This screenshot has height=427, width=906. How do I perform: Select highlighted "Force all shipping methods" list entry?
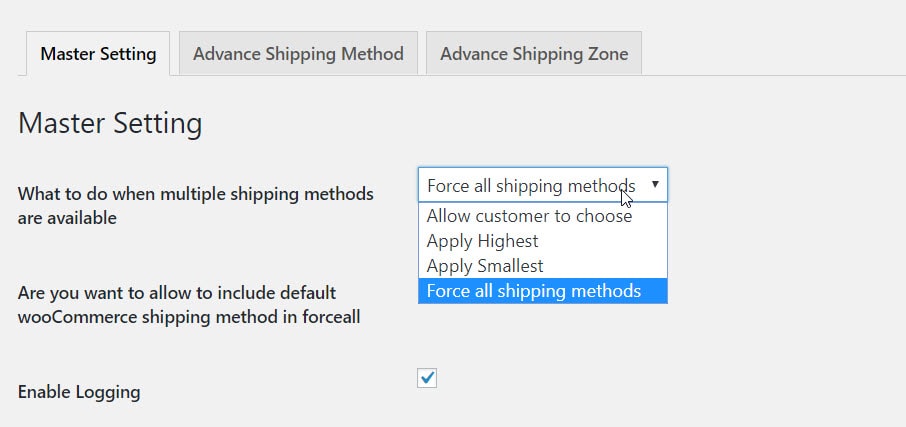click(533, 291)
